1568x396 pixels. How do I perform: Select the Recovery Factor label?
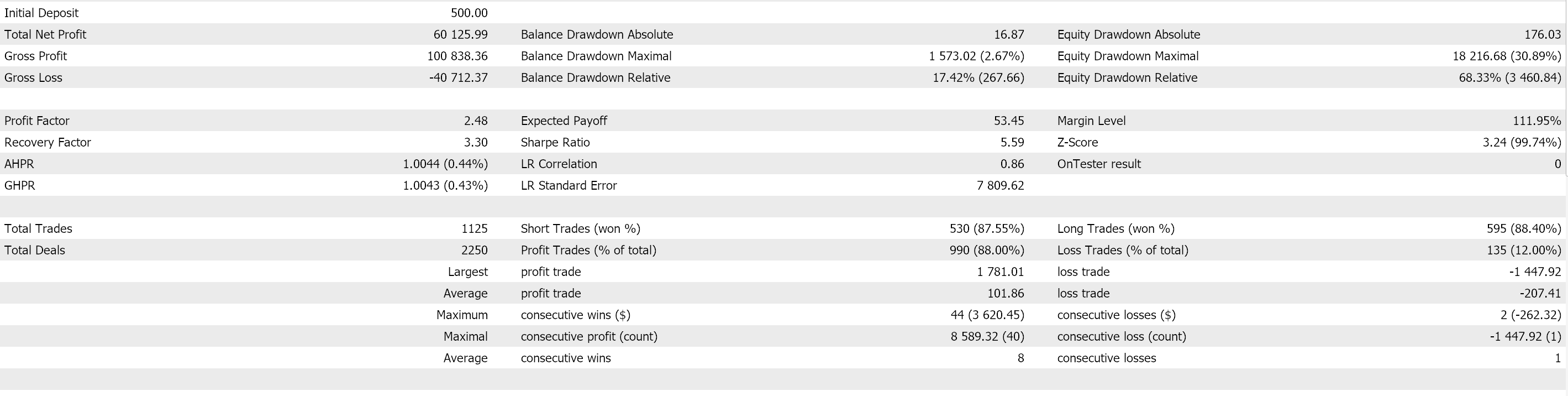tap(48, 143)
